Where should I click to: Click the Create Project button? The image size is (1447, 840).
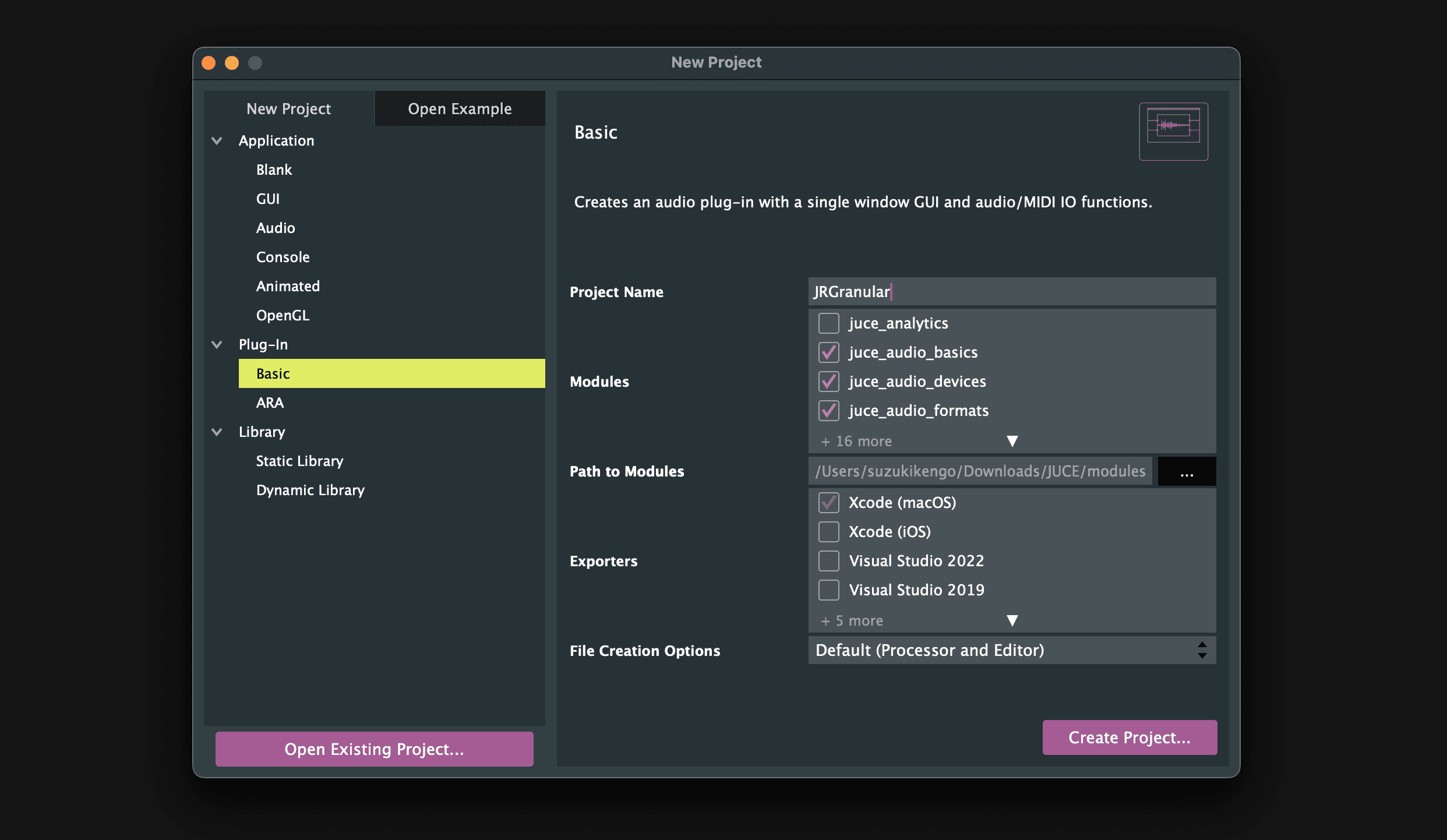1129,737
